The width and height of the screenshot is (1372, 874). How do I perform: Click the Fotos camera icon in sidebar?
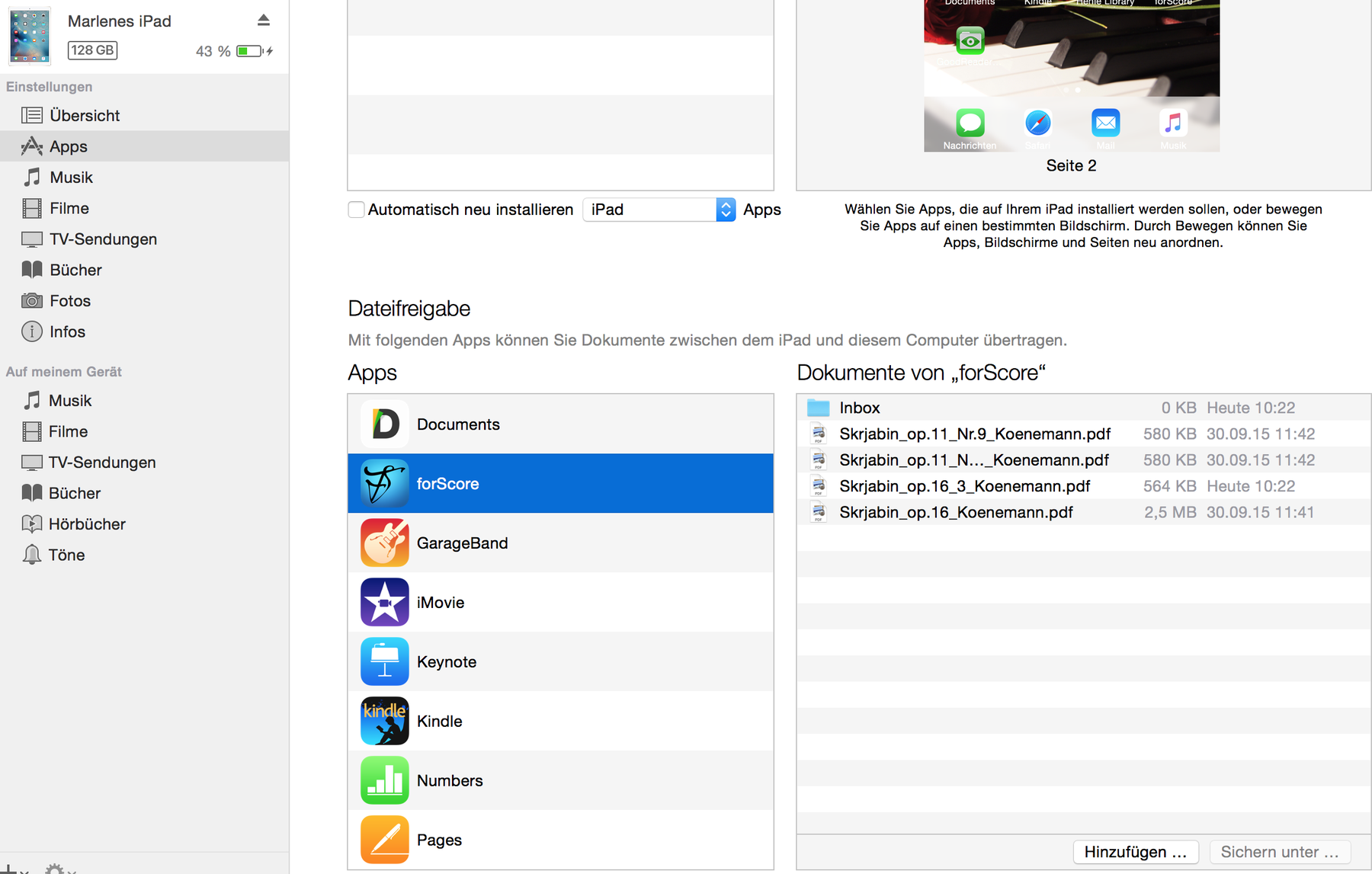(32, 301)
